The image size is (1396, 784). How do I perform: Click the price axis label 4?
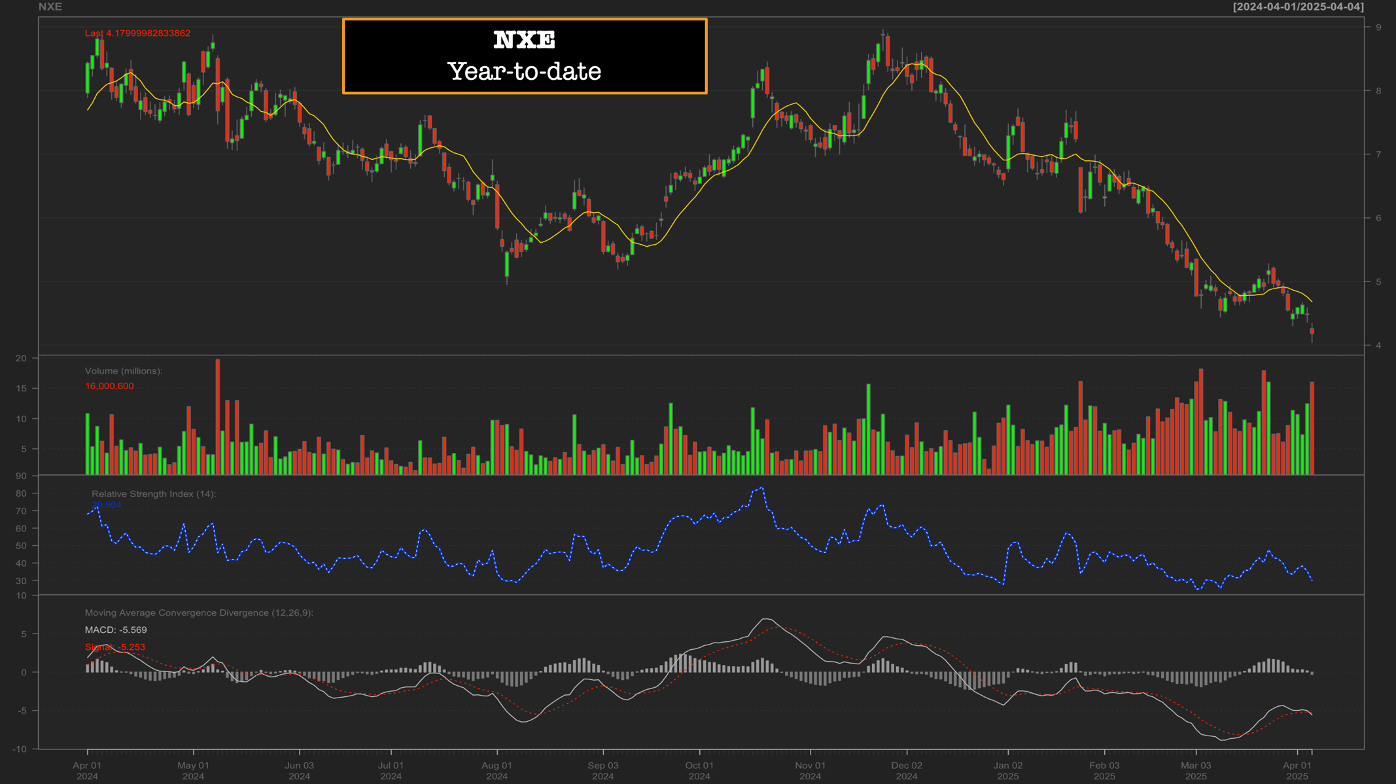point(1378,345)
